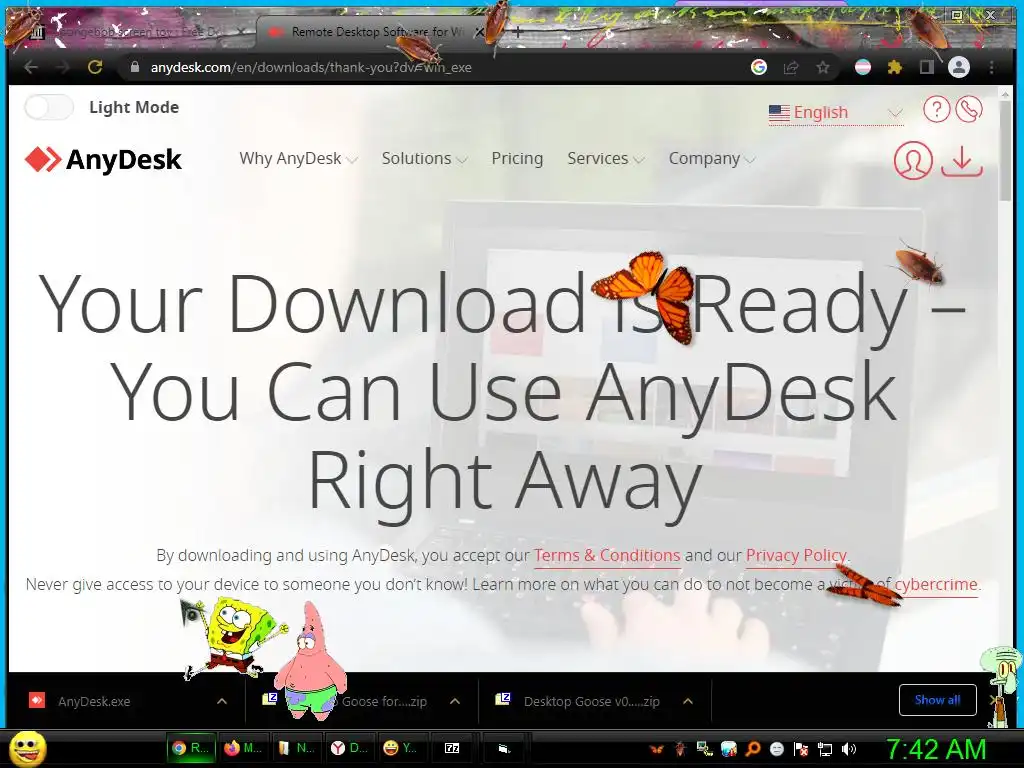Screen dimensions: 1024x768
Task: Click the address bar URL
Action: (x=311, y=67)
